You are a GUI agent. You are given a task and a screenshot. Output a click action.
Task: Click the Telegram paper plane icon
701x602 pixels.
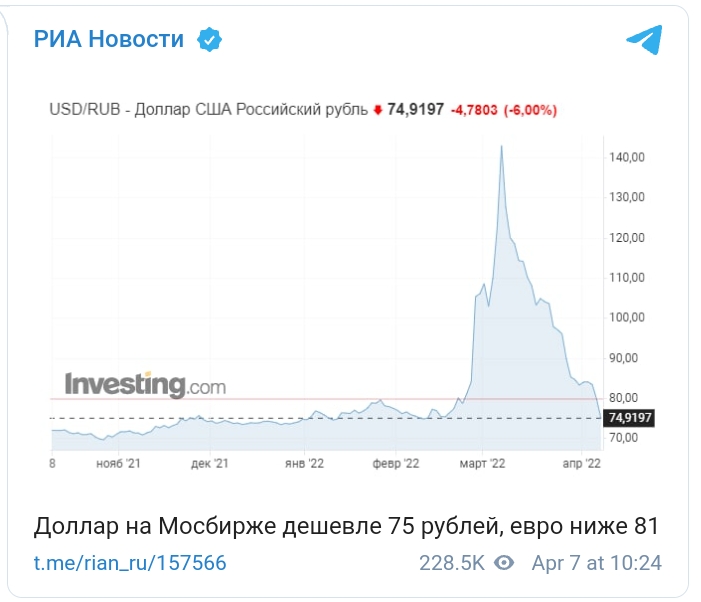(644, 40)
